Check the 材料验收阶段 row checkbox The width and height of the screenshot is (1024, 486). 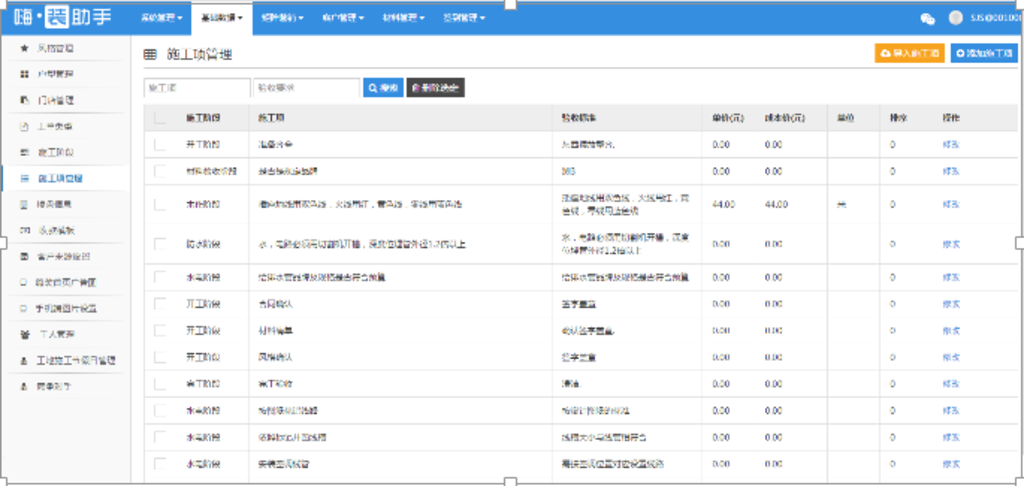coord(160,171)
